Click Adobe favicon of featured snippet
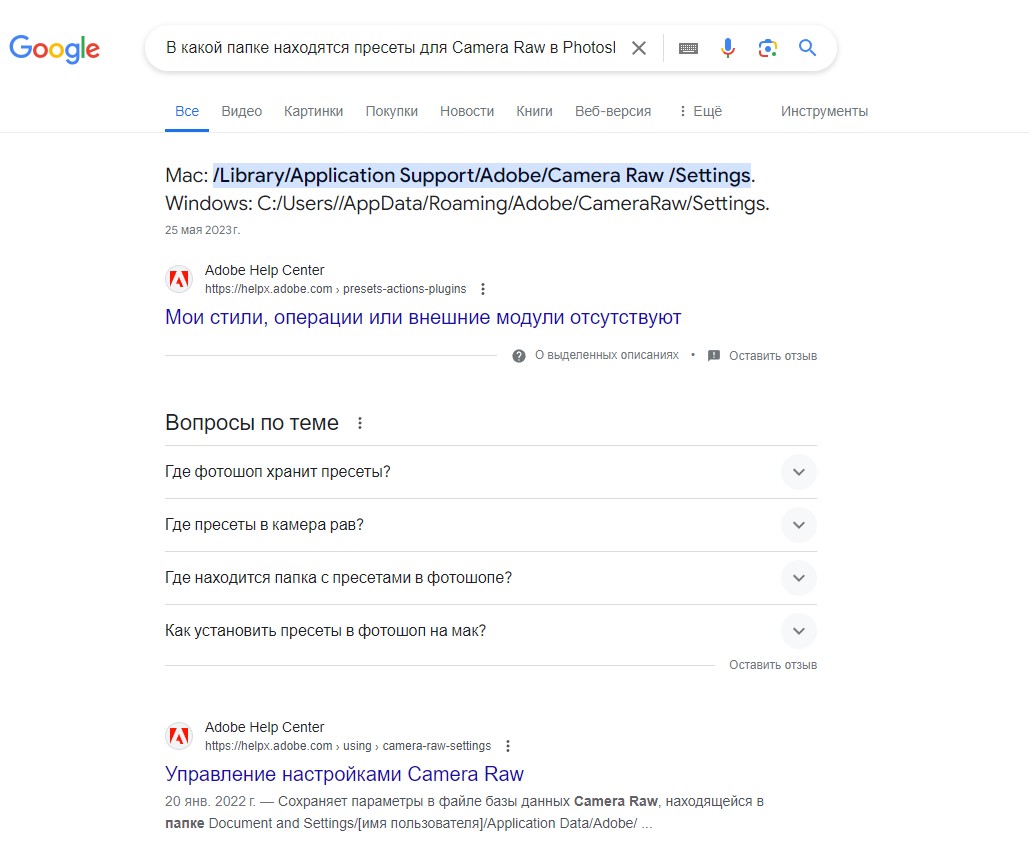 pyautogui.click(x=179, y=279)
